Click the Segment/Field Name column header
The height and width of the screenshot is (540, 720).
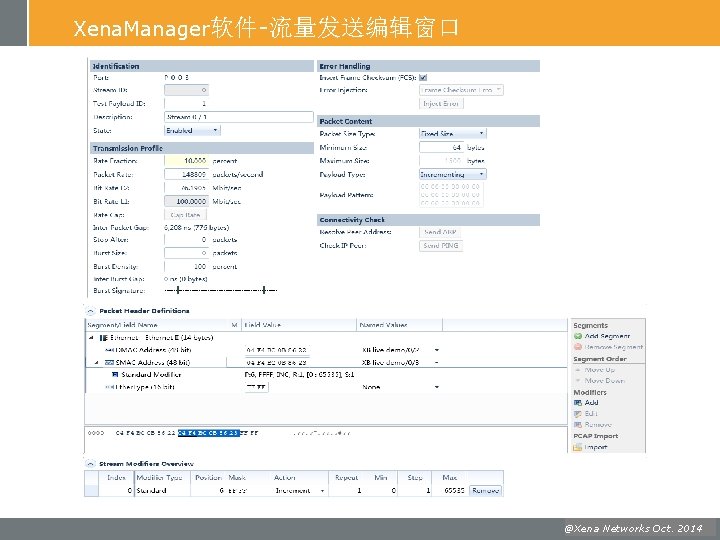pyautogui.click(x=159, y=325)
